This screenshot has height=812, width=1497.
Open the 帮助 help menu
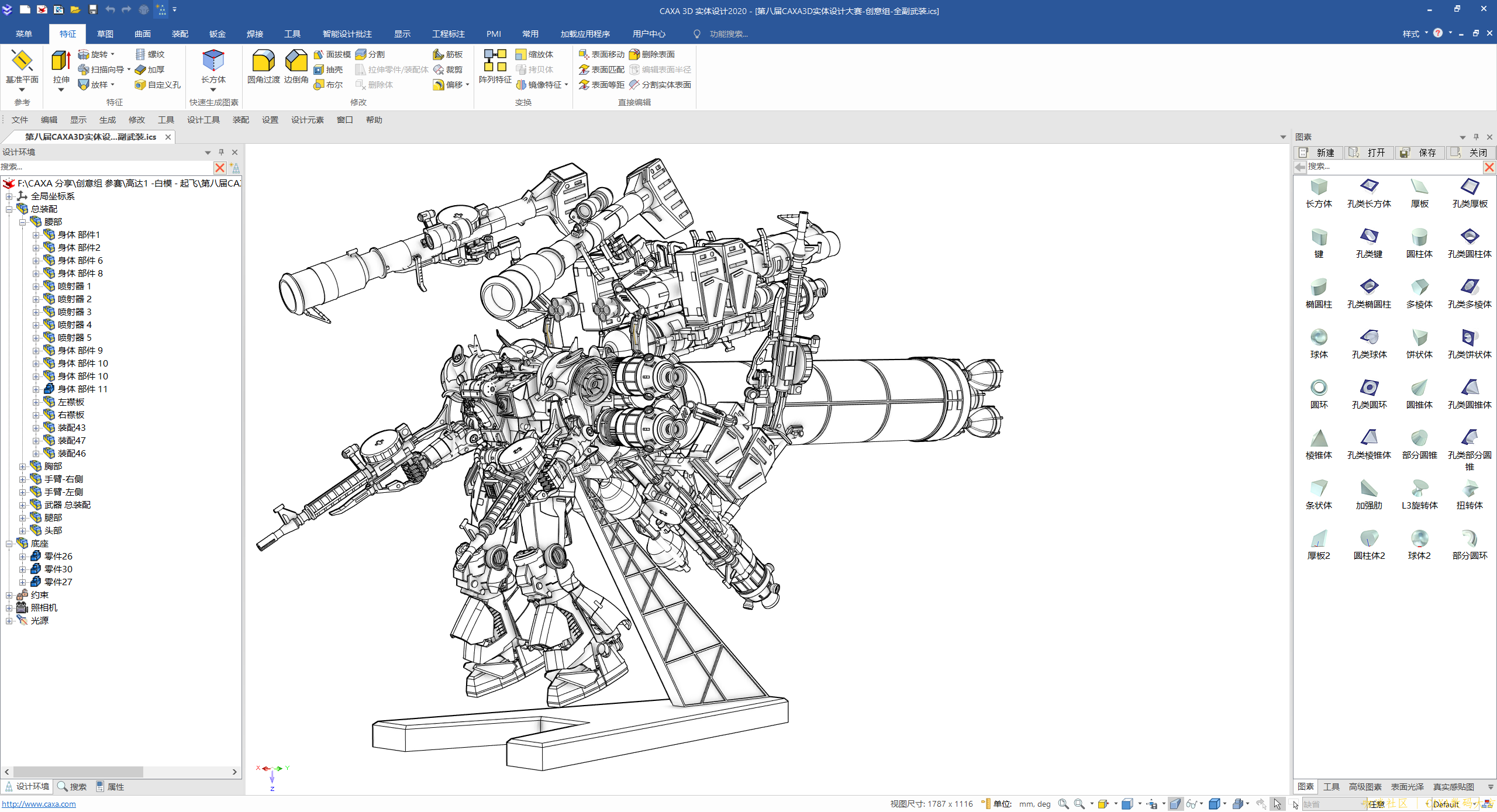tap(374, 120)
